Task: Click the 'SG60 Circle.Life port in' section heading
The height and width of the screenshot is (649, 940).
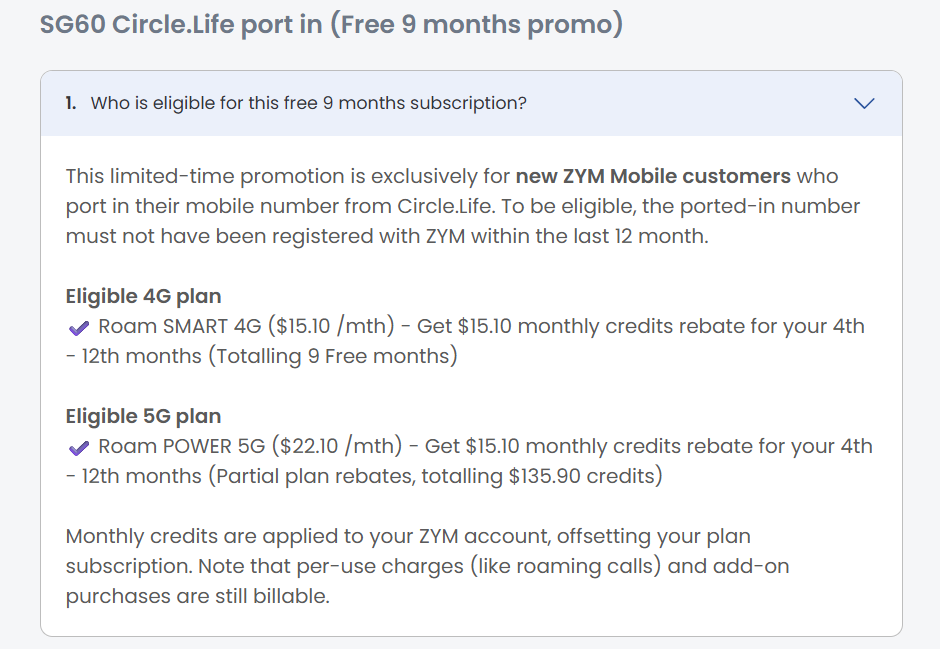Action: click(x=181, y=25)
